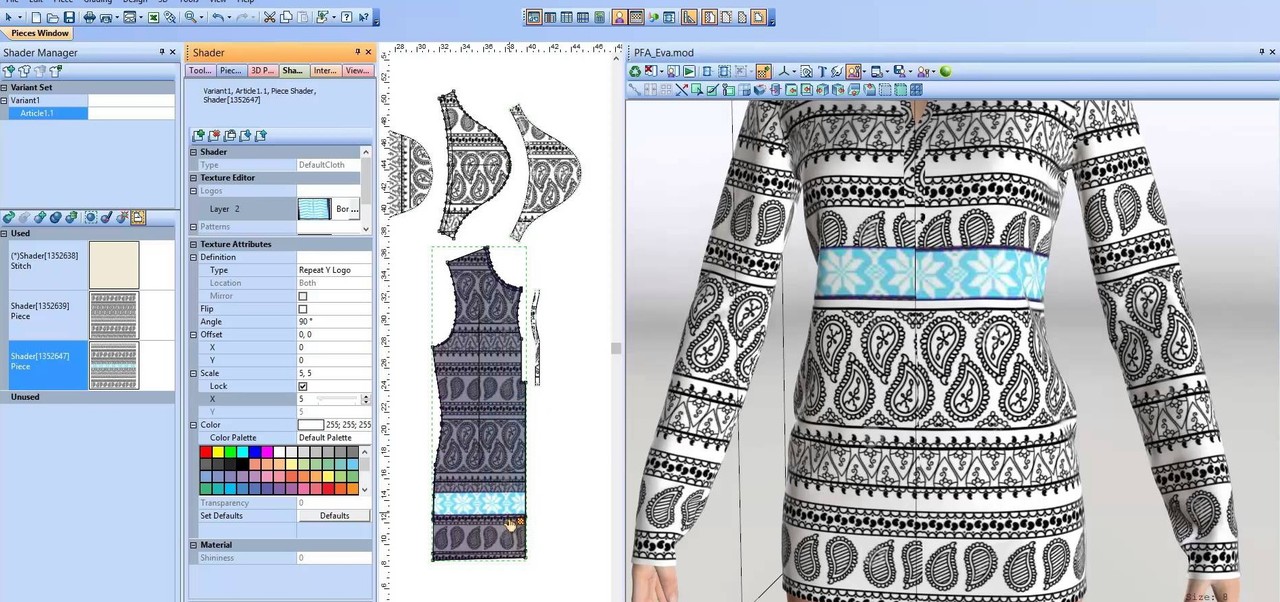Uncheck the Scale Lock checkbox
Image resolution: width=1280 pixels, height=602 pixels.
303,386
